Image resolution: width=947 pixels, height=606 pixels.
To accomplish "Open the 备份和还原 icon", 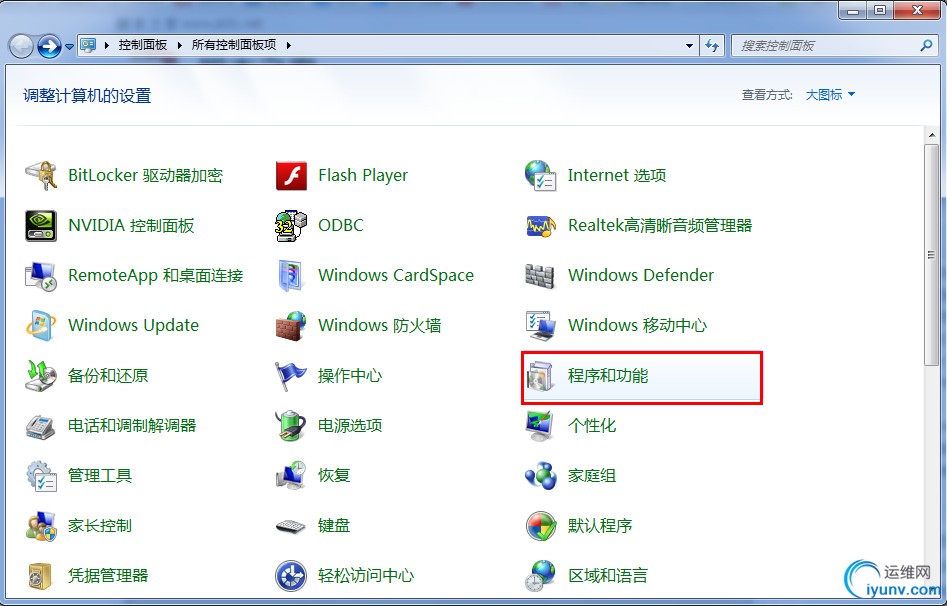I will pyautogui.click(x=40, y=376).
